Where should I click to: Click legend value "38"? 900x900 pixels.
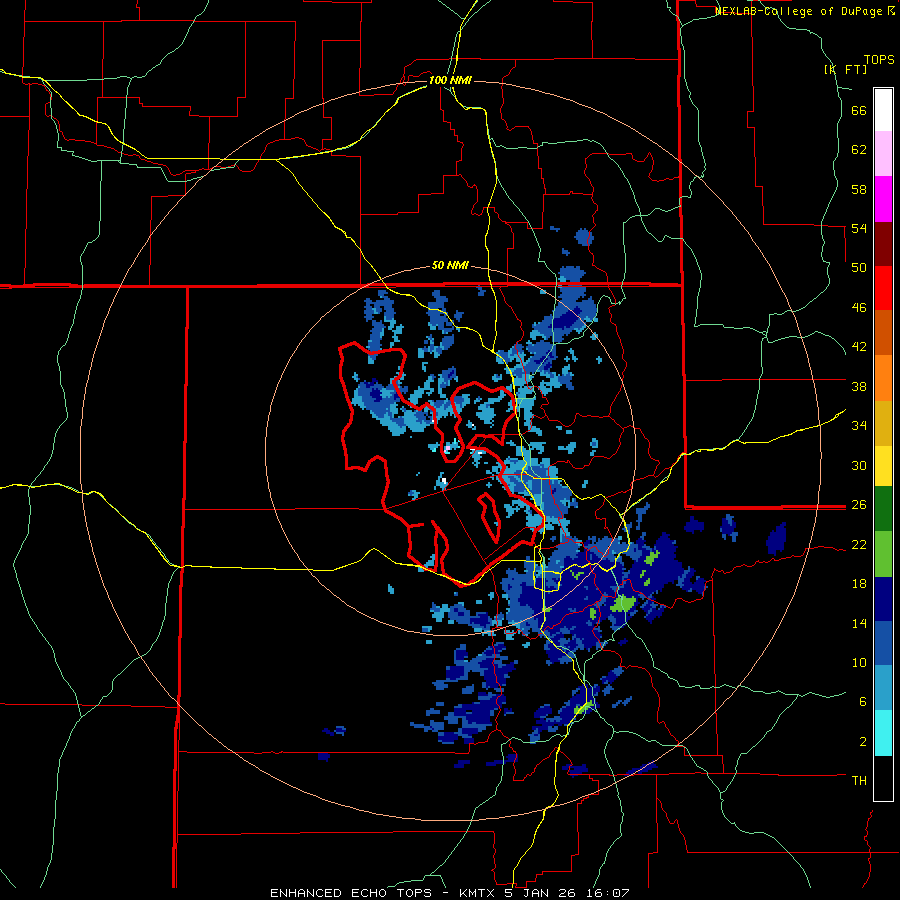(x=859, y=386)
